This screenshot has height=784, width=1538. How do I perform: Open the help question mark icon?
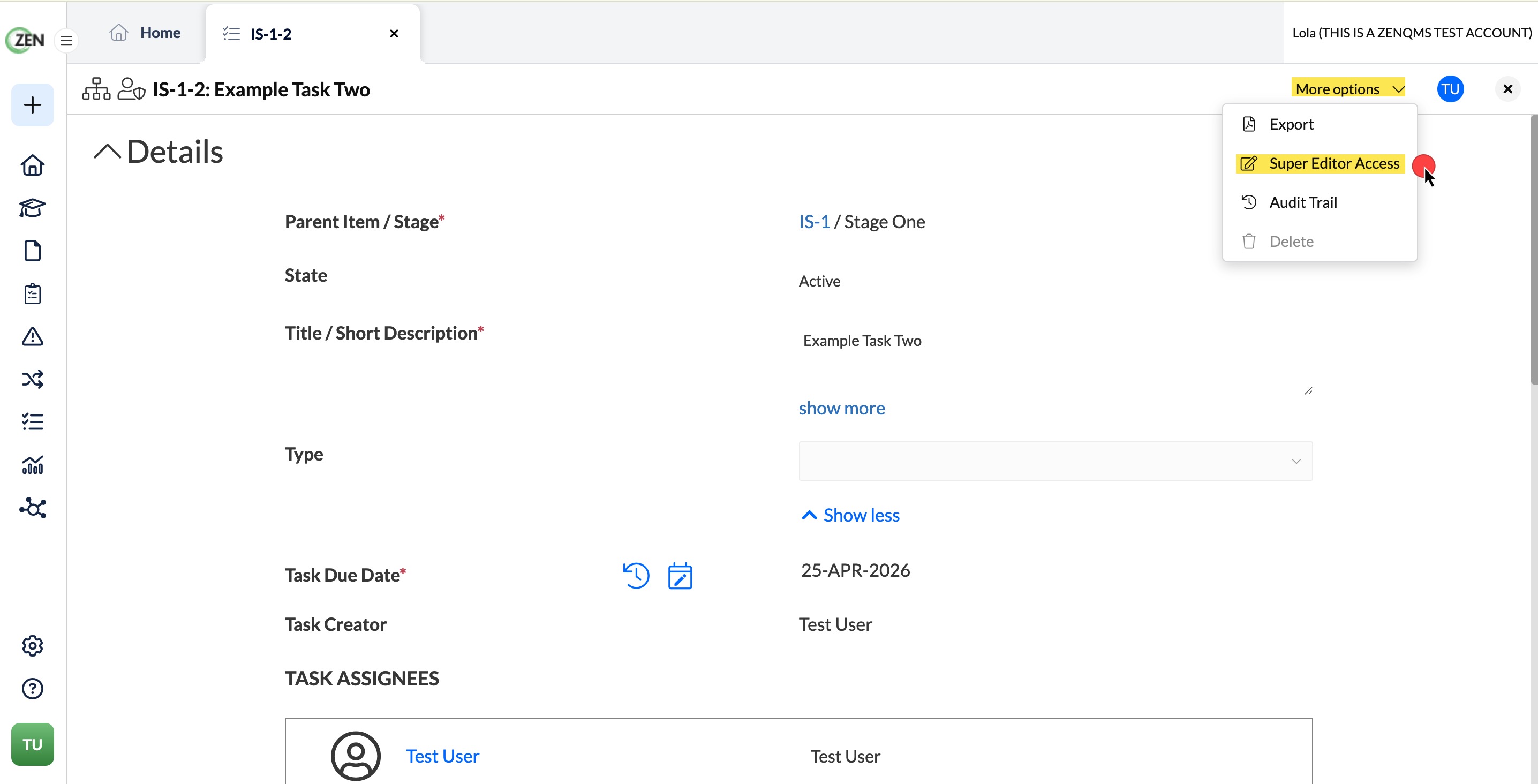[32, 689]
